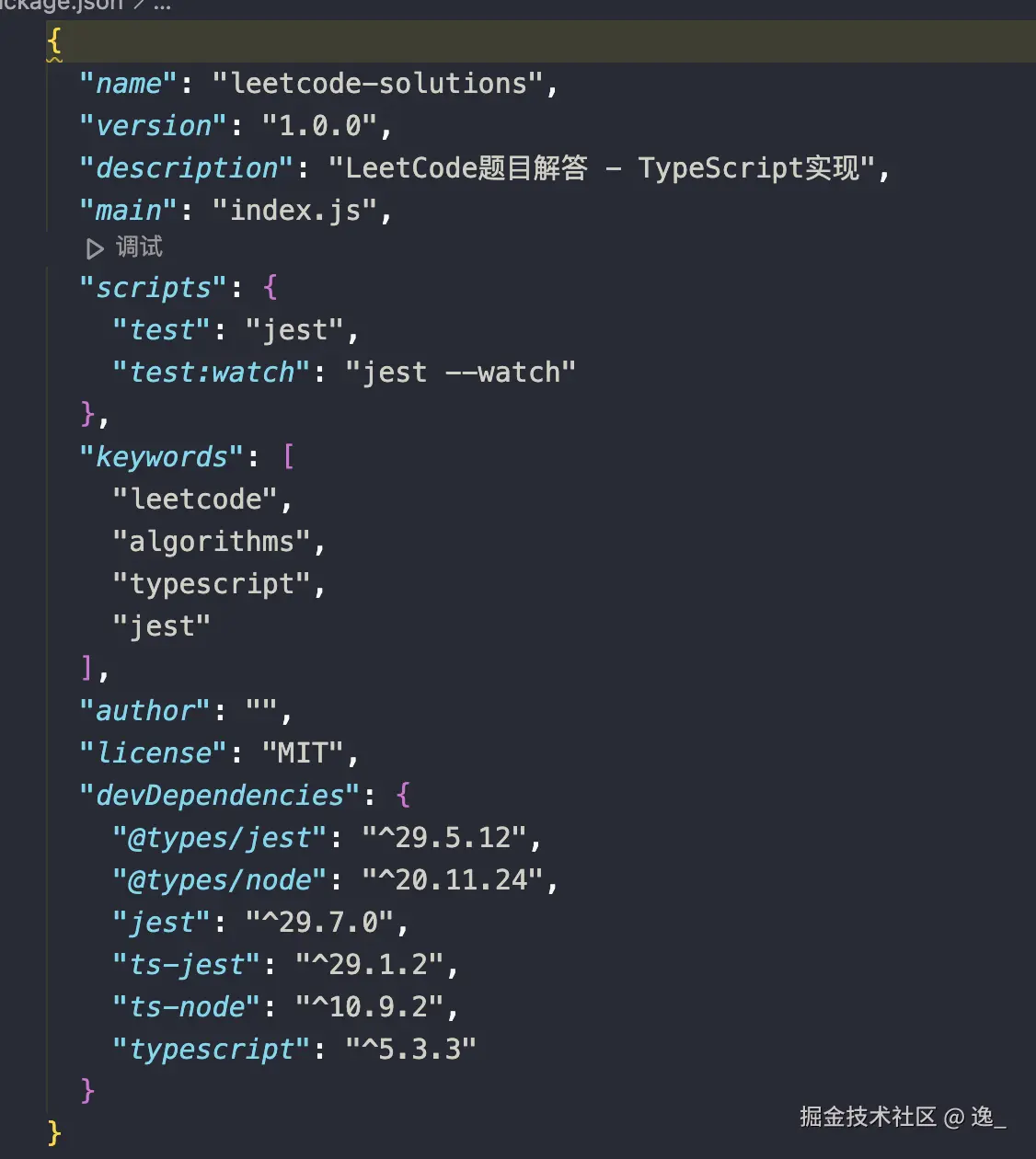Click the "^5.3.3" typescript version
This screenshot has width=1036, height=1159.
tap(410, 1050)
